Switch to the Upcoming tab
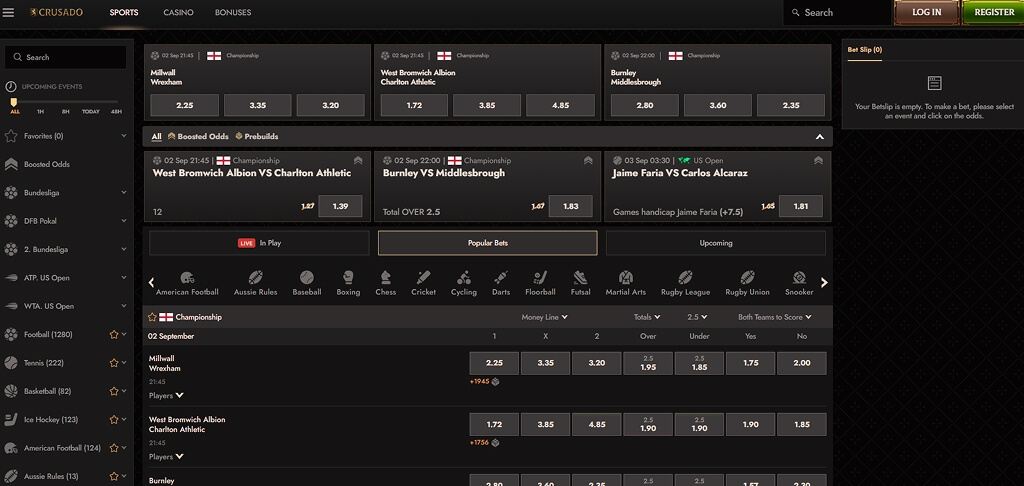Image resolution: width=1024 pixels, height=486 pixels. pos(716,243)
